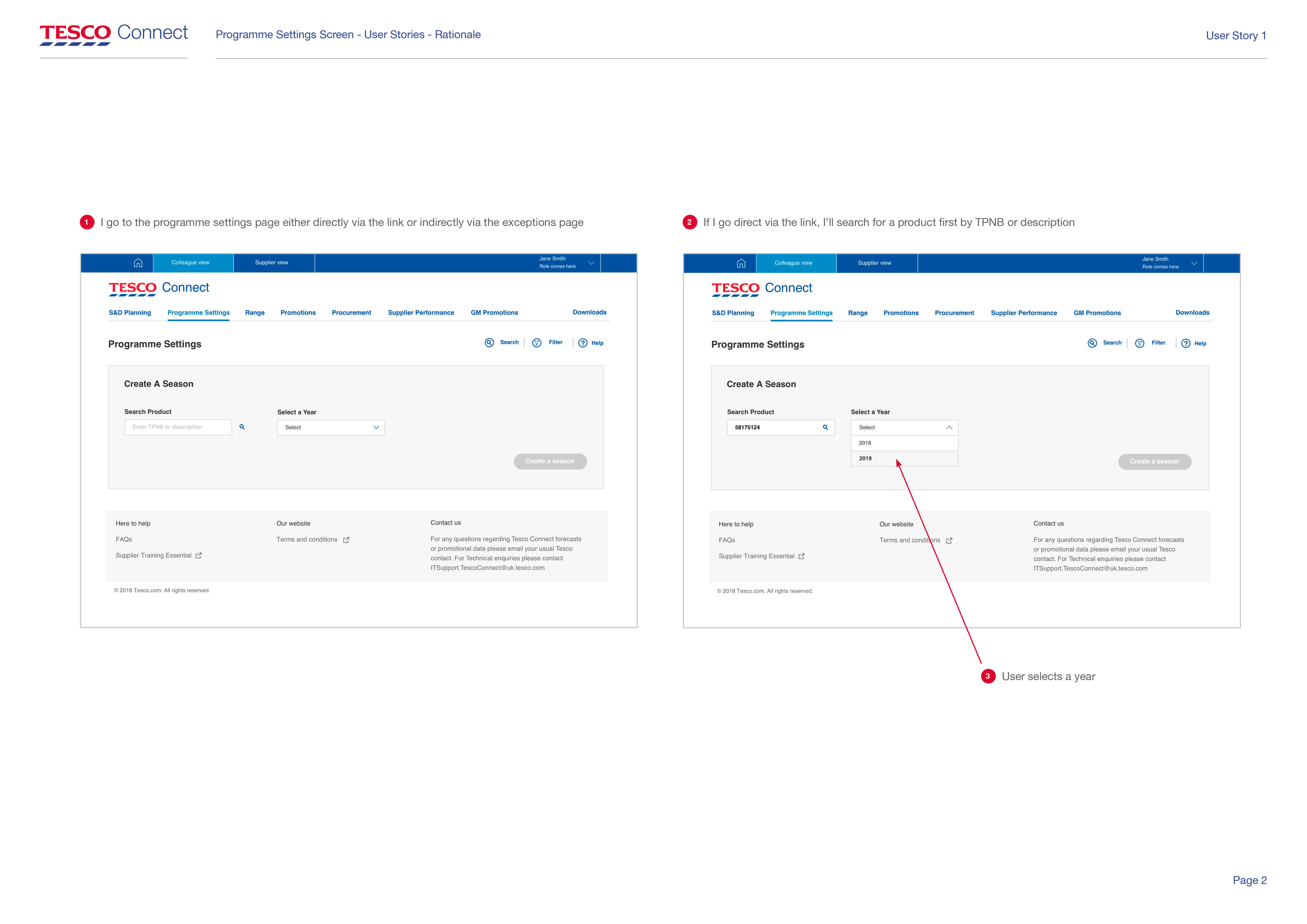Viewport: 1307px width, 924px height.
Task: Open Terms and conditions external link icon, left
Action: tap(346, 540)
